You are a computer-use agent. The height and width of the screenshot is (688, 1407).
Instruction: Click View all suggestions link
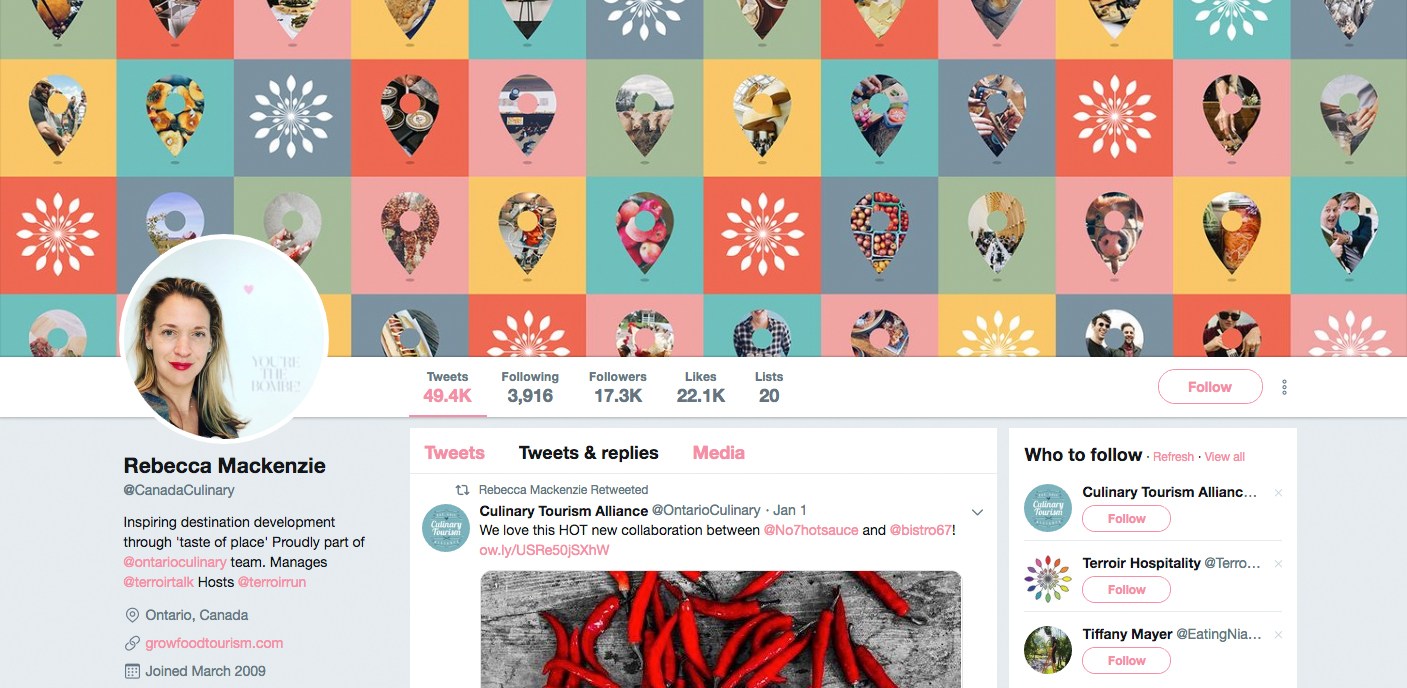point(1224,457)
